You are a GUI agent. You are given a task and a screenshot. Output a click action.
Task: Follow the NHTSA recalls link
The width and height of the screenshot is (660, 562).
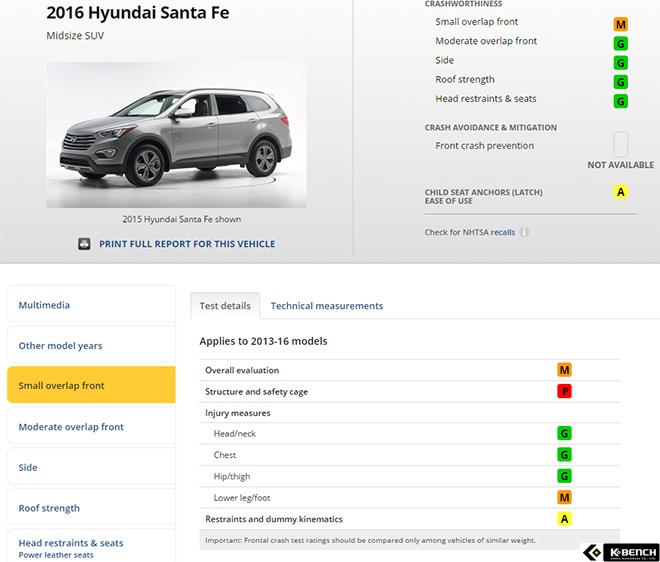(x=503, y=232)
